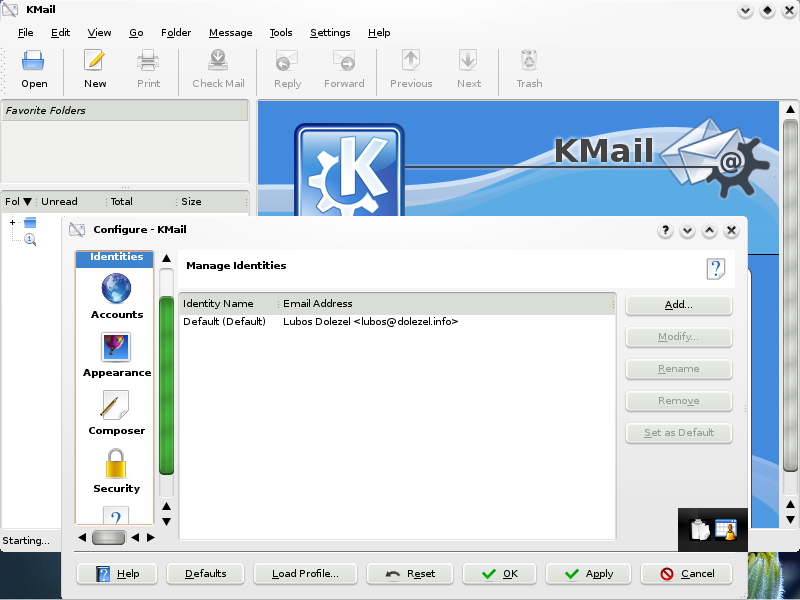Click the Trash toolbar icon
The image size is (800, 600).
click(x=529, y=70)
